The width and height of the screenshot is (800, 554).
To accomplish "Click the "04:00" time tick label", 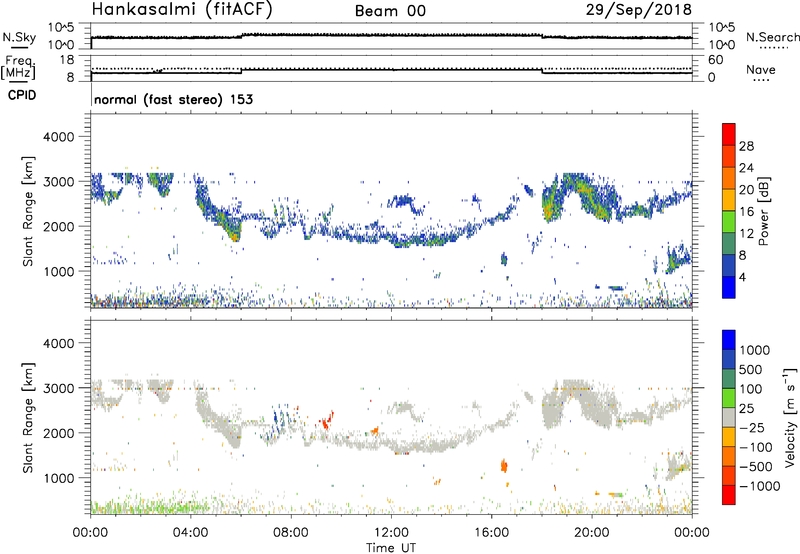I will pyautogui.click(x=190, y=533).
